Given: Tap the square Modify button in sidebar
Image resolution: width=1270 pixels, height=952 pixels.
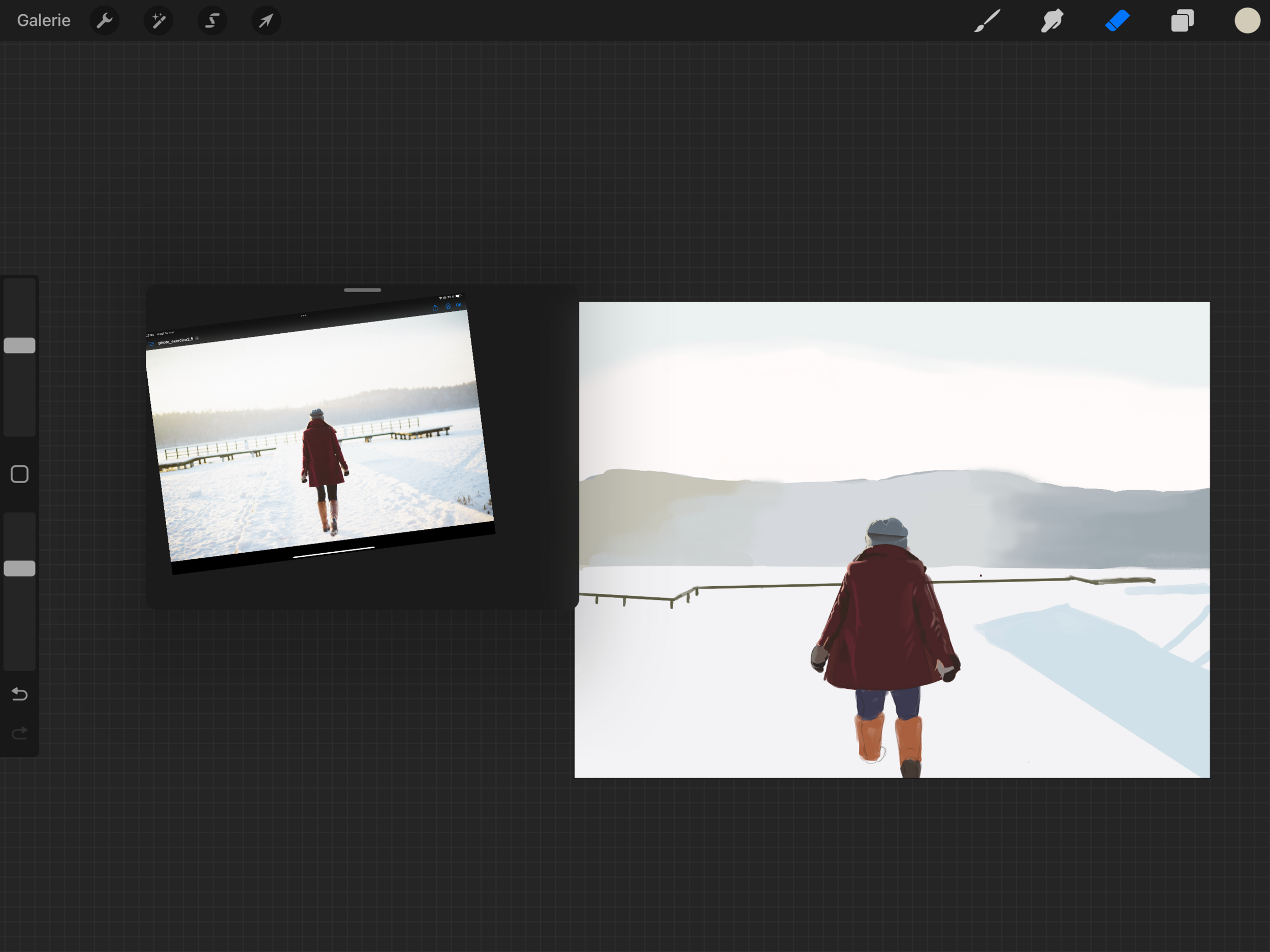Looking at the screenshot, I should (19, 473).
